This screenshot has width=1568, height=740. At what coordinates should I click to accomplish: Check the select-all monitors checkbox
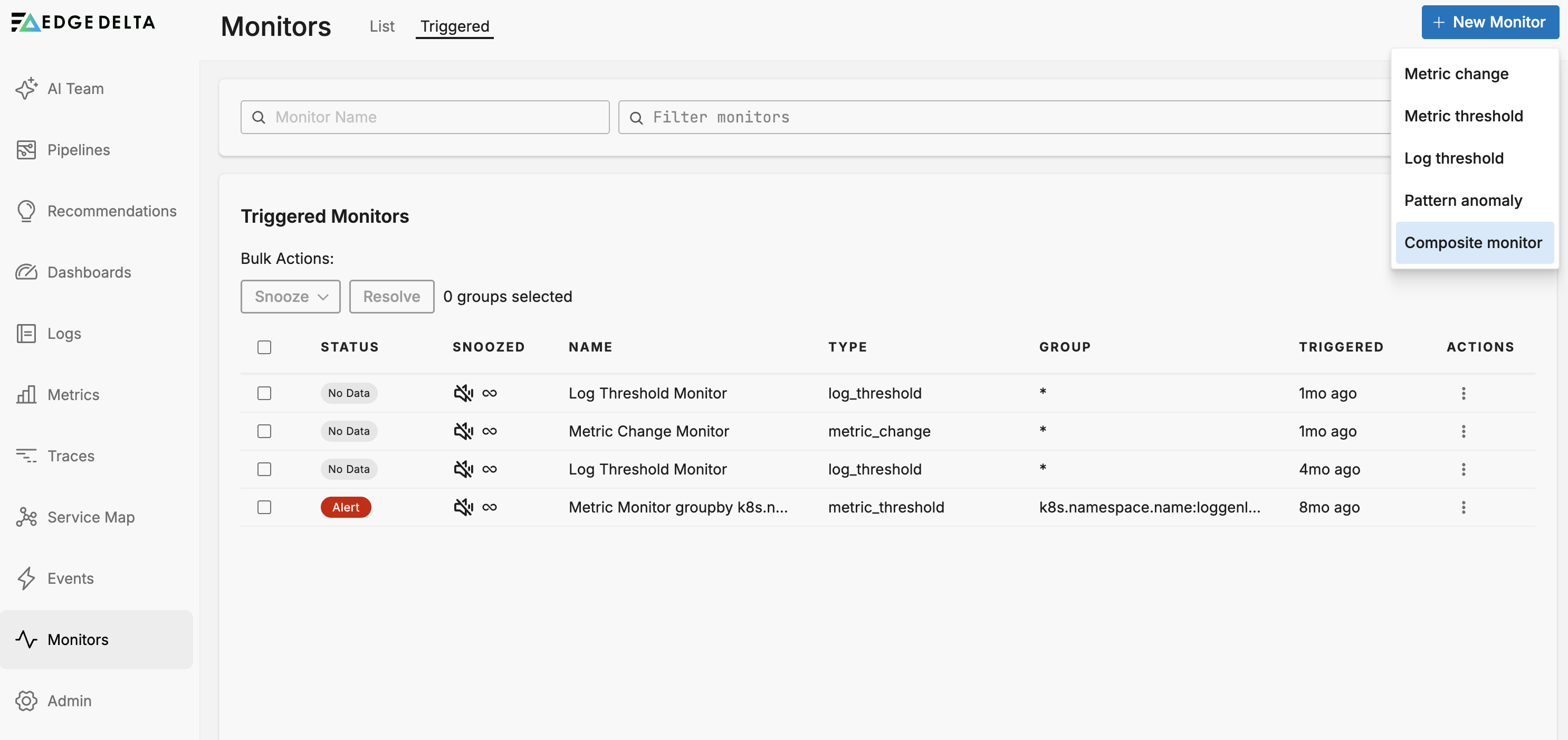point(264,347)
